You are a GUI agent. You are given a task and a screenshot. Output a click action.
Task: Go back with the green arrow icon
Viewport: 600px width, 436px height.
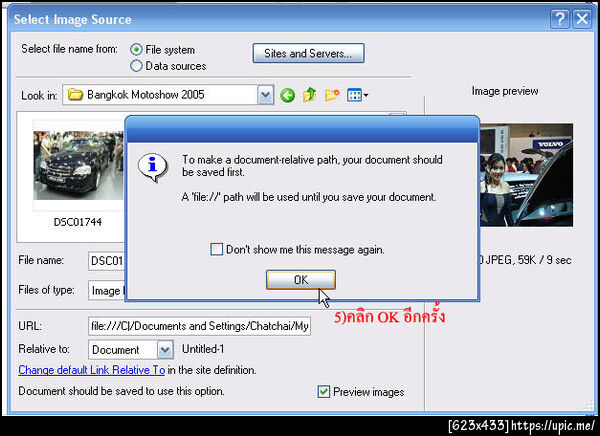(x=287, y=95)
